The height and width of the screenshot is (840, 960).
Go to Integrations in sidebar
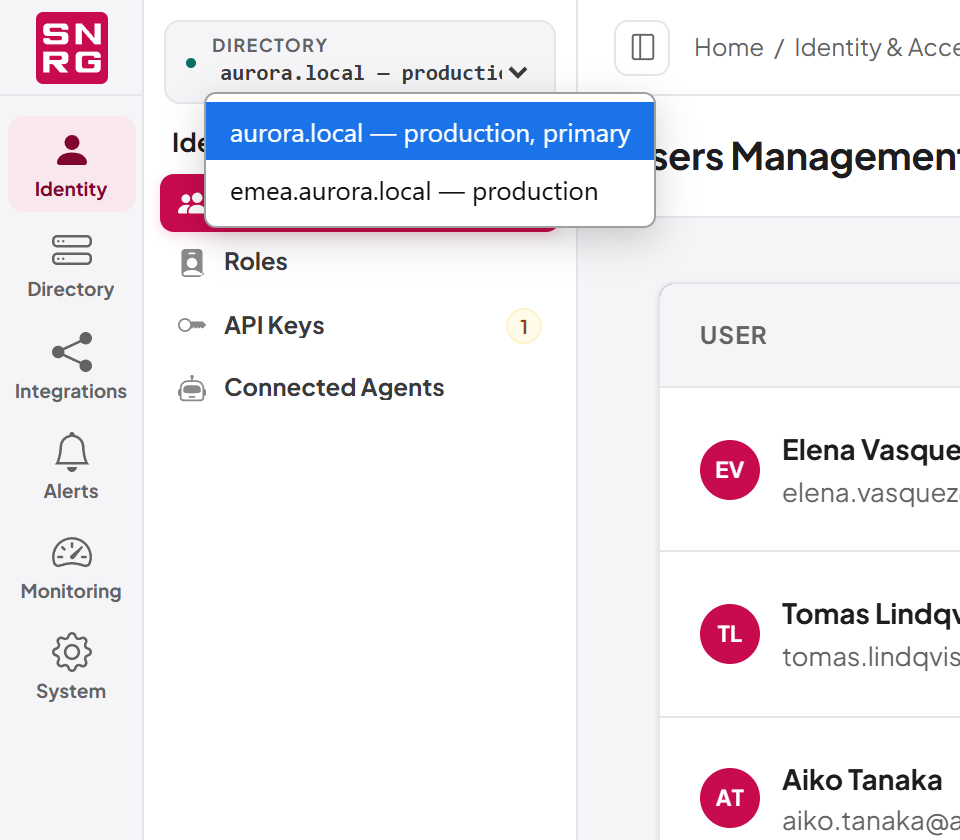(72, 367)
